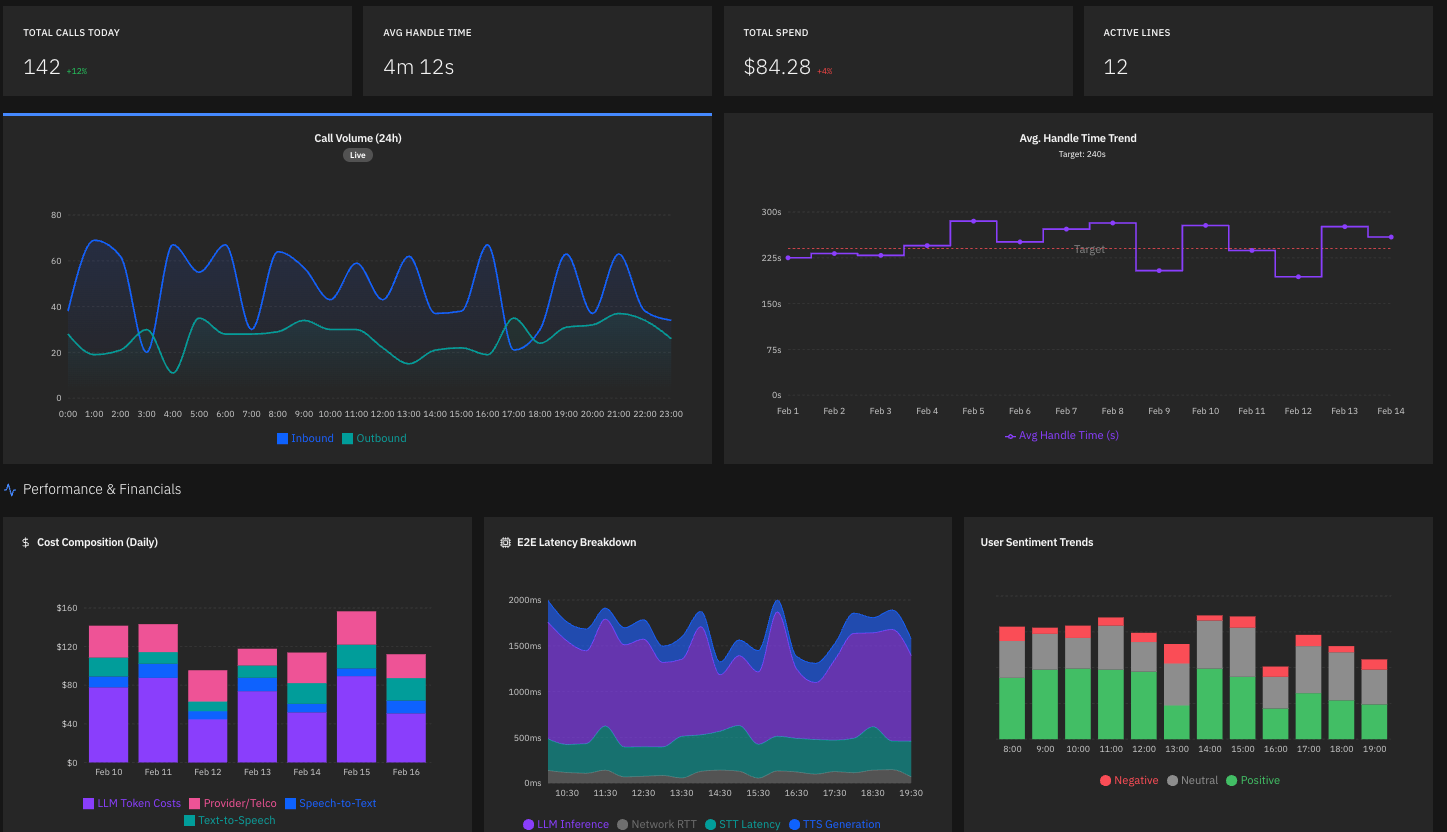Click the Feb 5 handle time data point
The image size is (1447, 832).
coord(973,221)
